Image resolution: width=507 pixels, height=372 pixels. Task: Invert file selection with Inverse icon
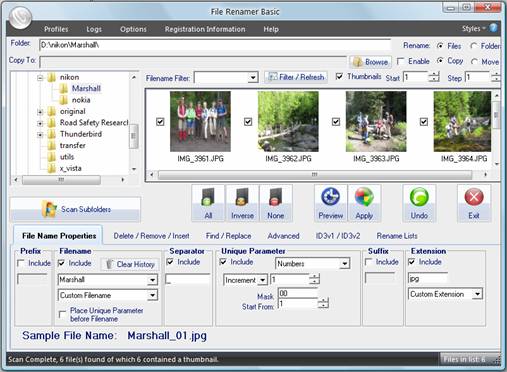[x=242, y=203]
